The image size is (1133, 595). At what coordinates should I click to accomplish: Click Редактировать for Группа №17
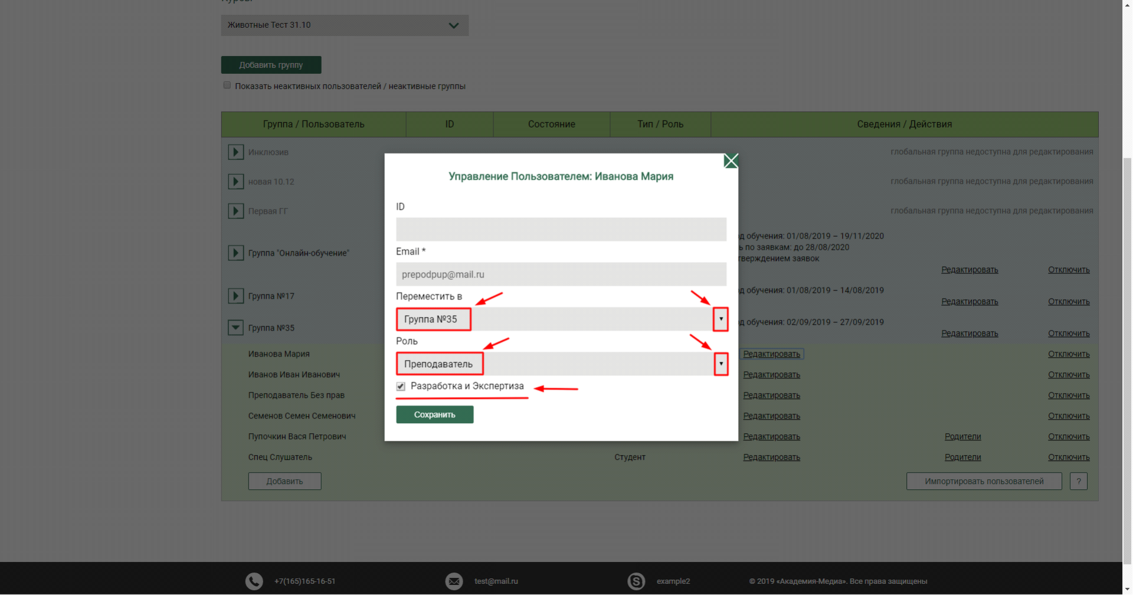point(970,301)
